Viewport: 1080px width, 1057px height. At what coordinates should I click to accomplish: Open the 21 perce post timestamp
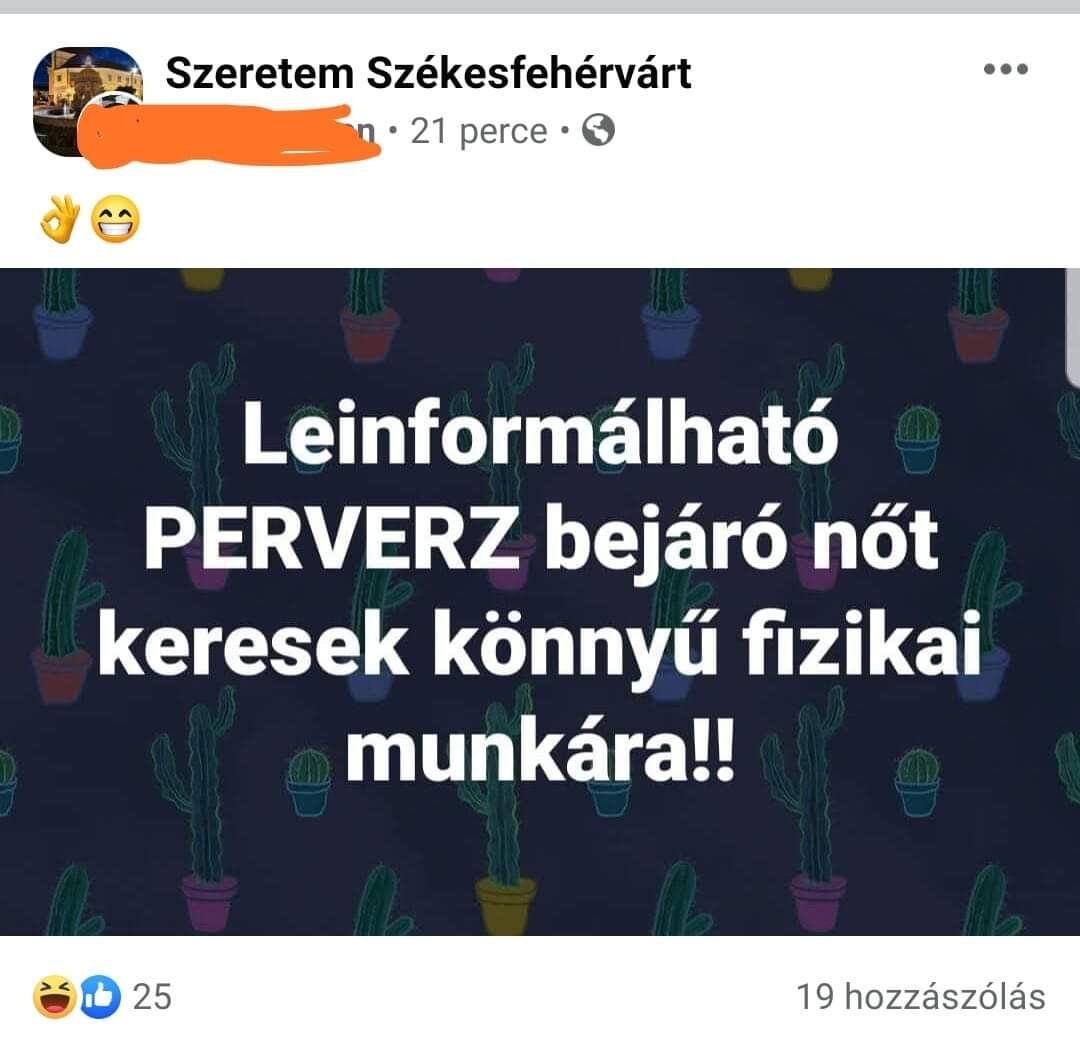[x=479, y=131]
